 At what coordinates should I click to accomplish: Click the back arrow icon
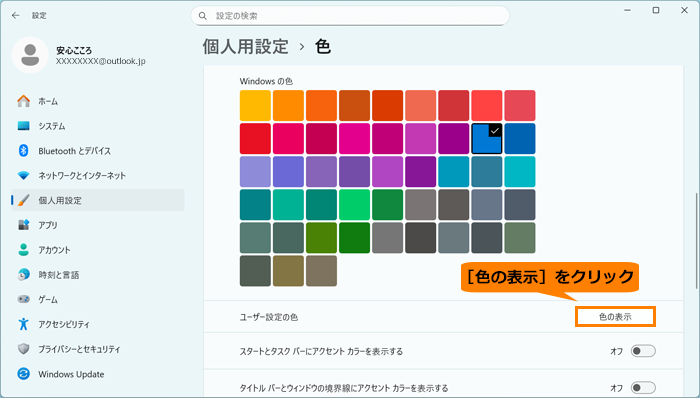point(16,16)
